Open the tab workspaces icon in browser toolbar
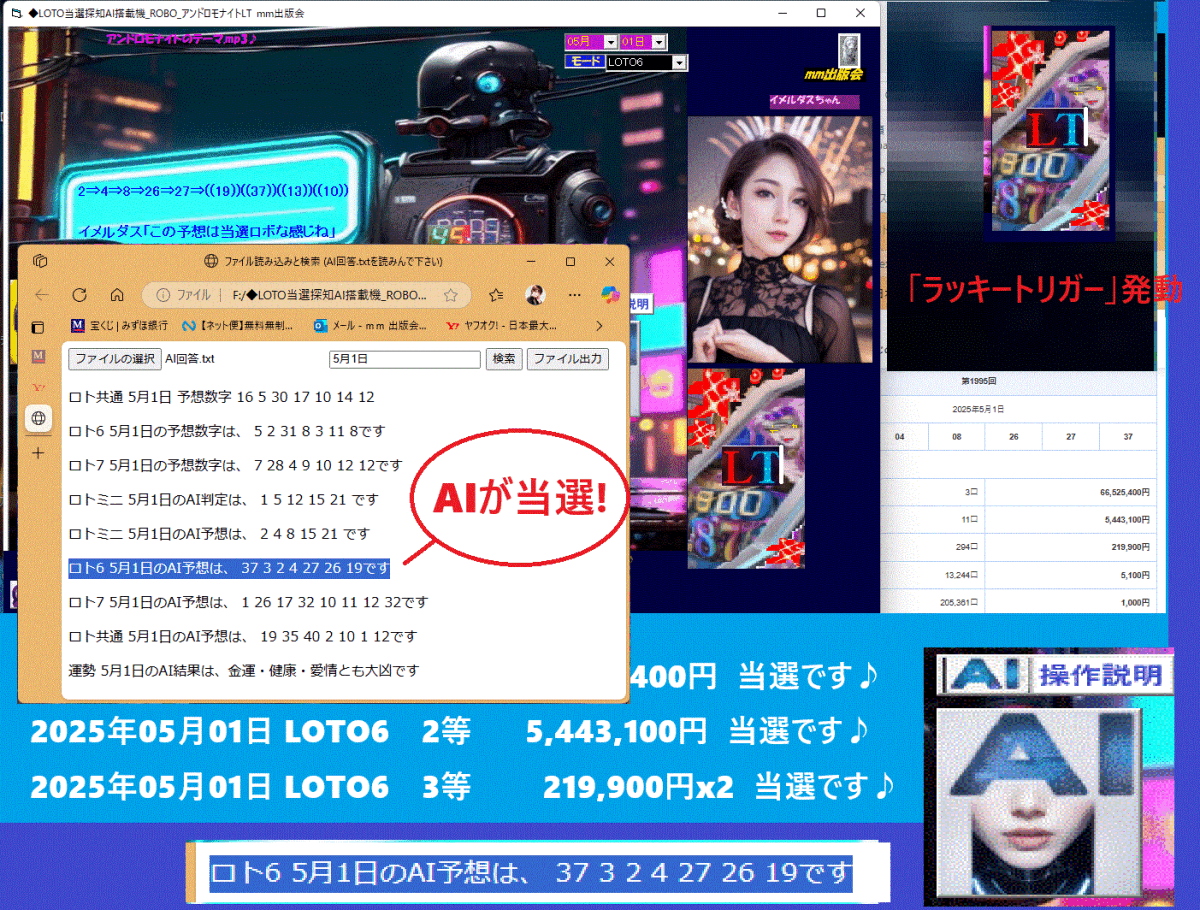 (x=39, y=259)
